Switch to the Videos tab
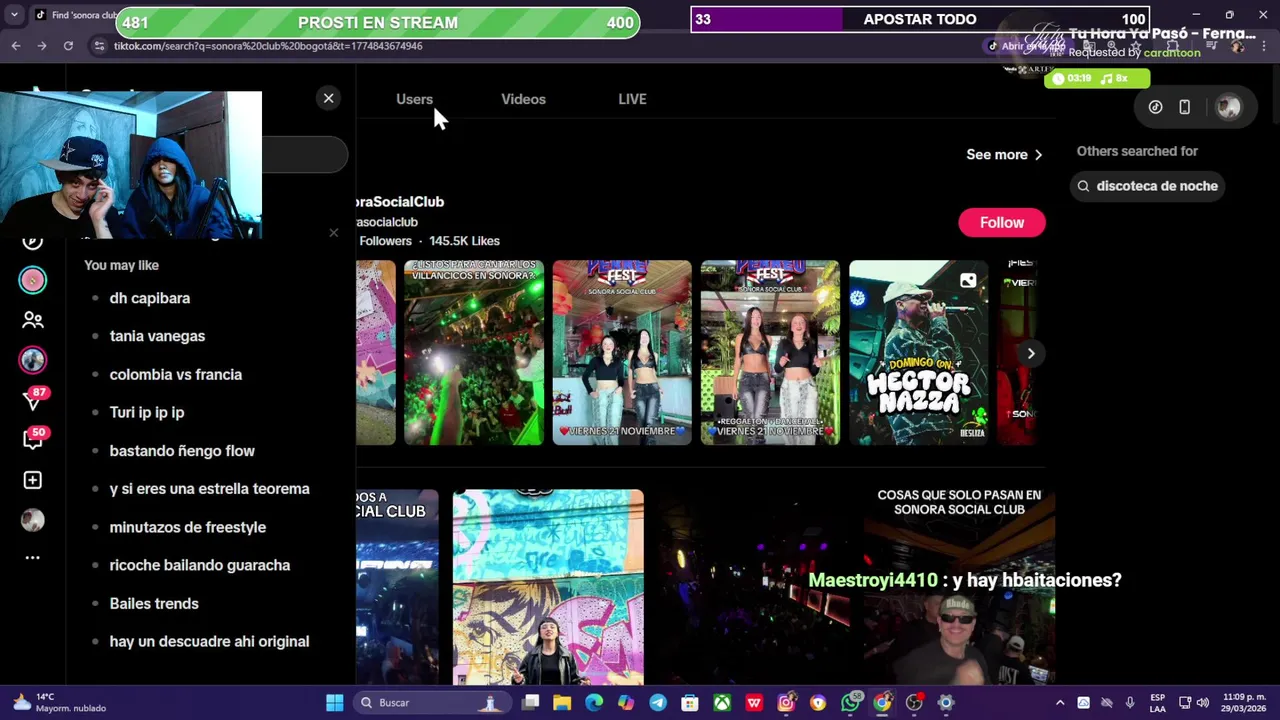 click(523, 99)
